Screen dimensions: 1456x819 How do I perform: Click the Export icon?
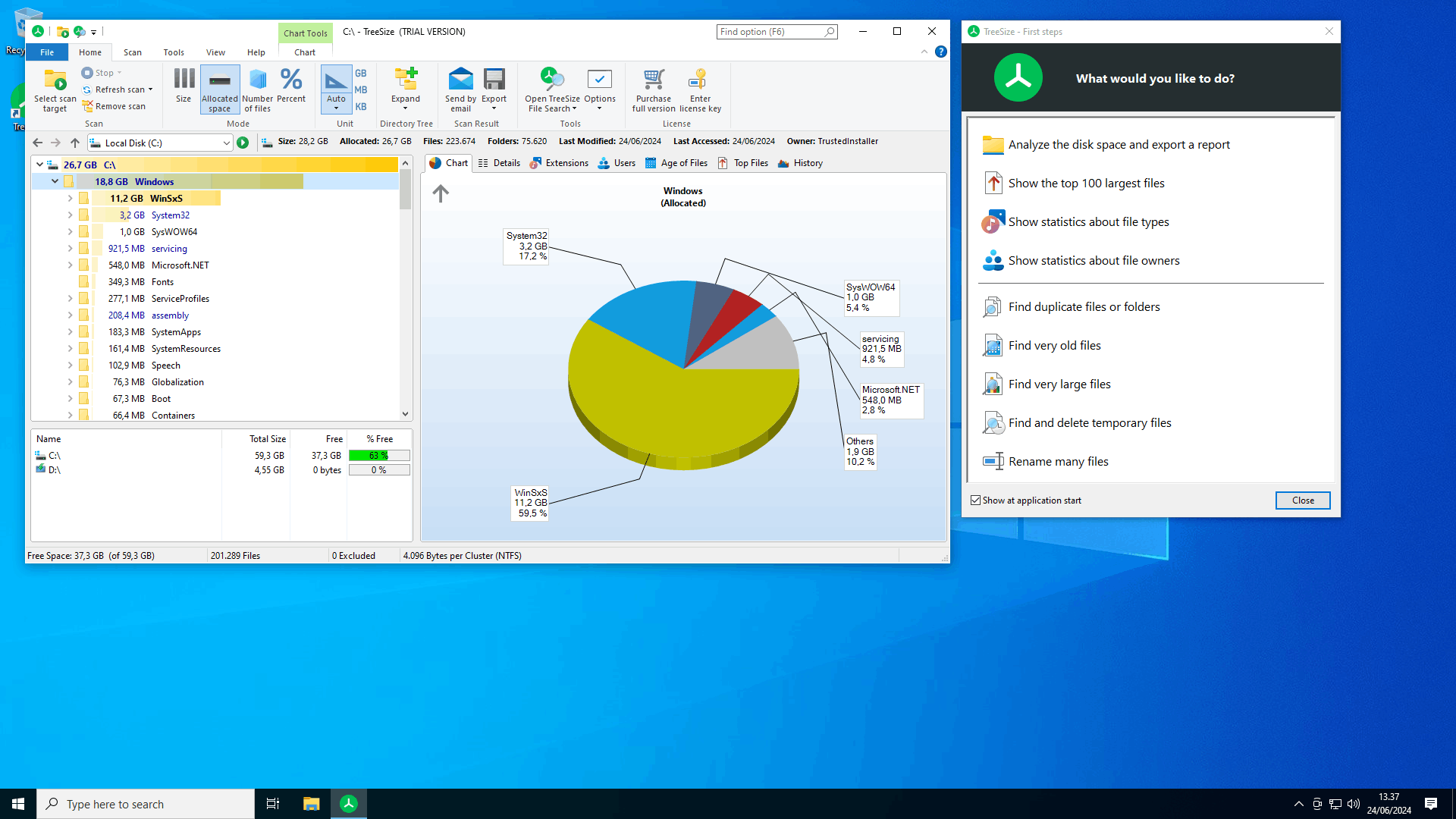click(x=494, y=90)
